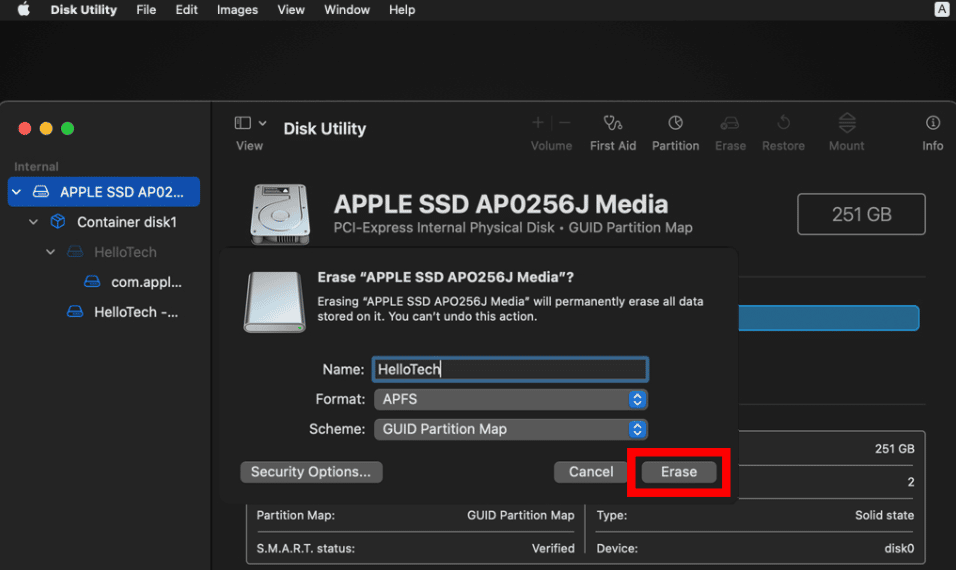
Task: Select the com.appl... snapshot entry
Action: (146, 282)
